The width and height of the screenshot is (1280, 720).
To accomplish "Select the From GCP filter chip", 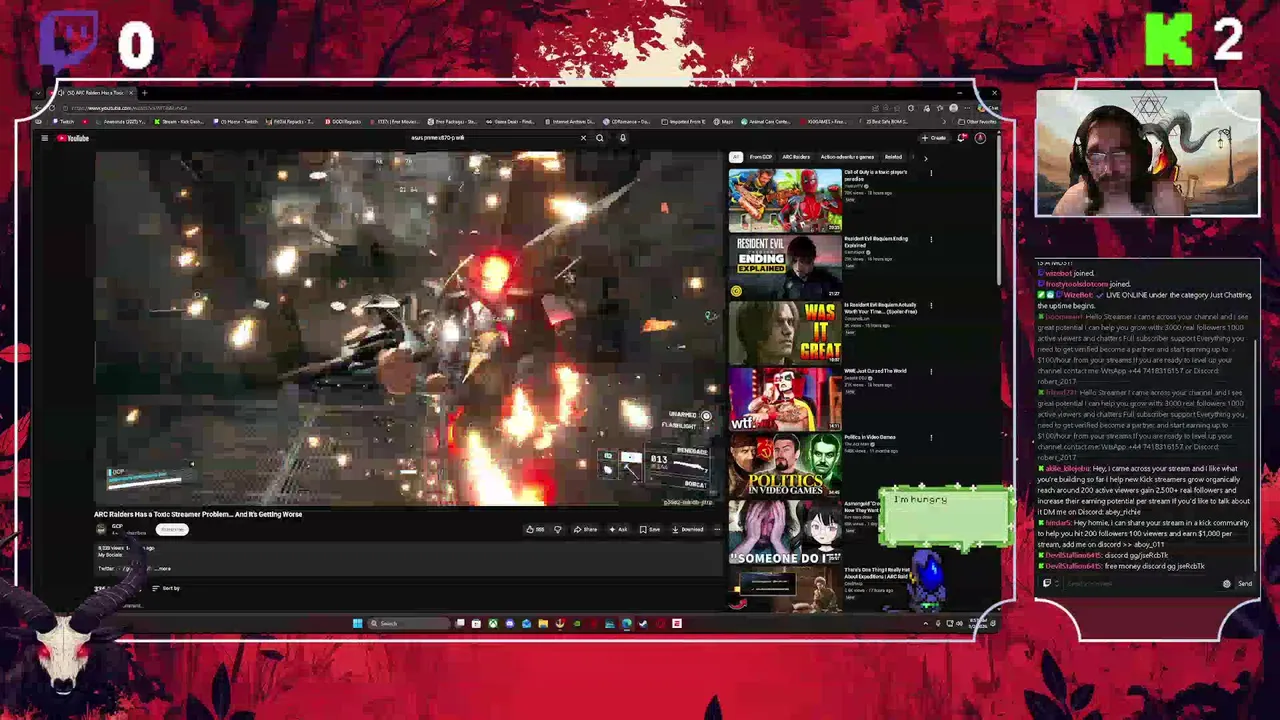I will tap(761, 157).
